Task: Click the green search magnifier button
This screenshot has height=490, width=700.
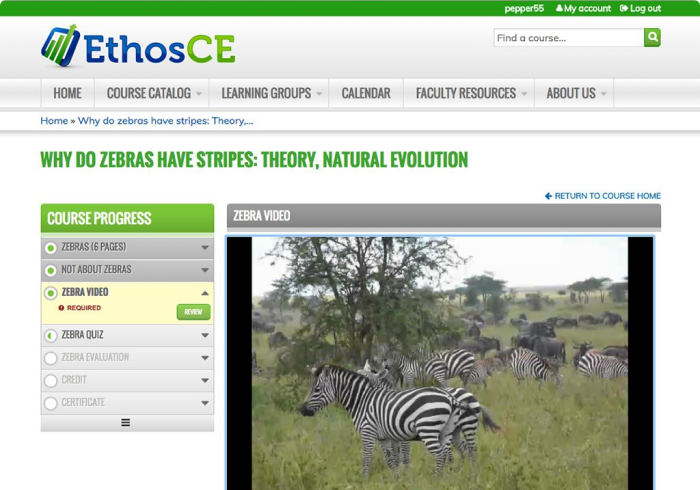Action: coord(652,37)
